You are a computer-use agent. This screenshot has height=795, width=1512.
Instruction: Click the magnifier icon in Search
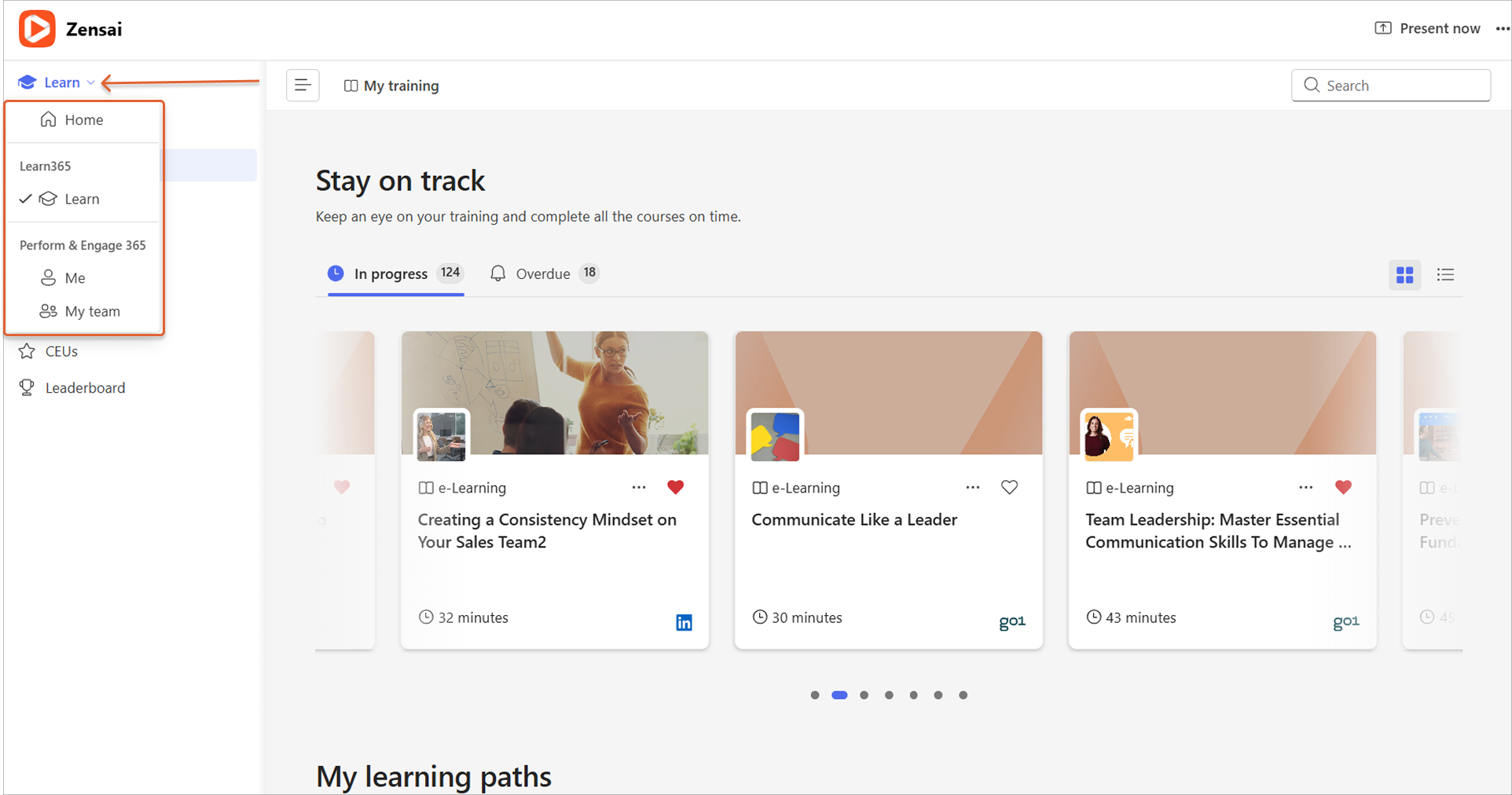[1312, 85]
